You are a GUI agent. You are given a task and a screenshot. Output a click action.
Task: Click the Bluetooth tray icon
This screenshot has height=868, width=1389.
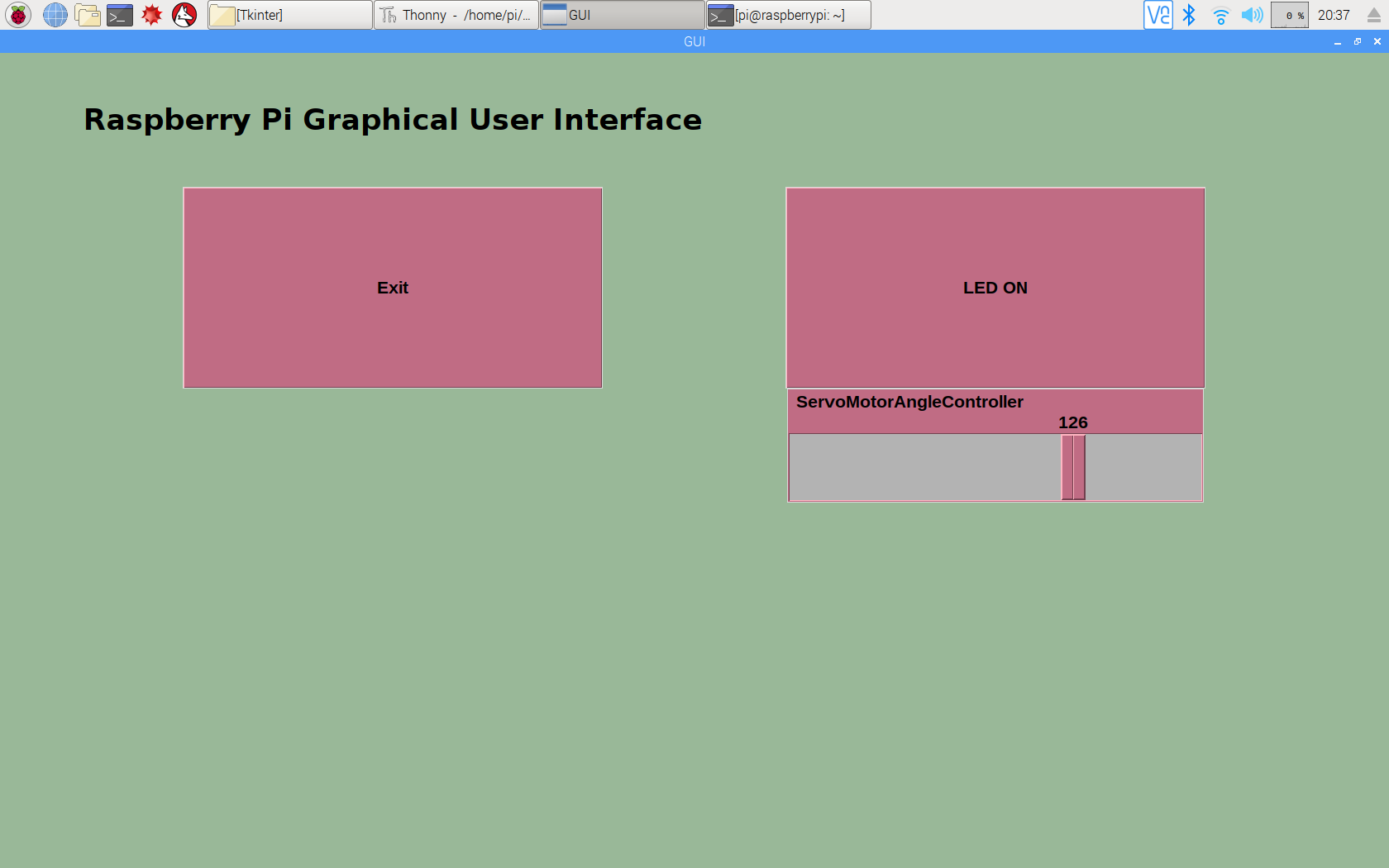pyautogui.click(x=1189, y=15)
